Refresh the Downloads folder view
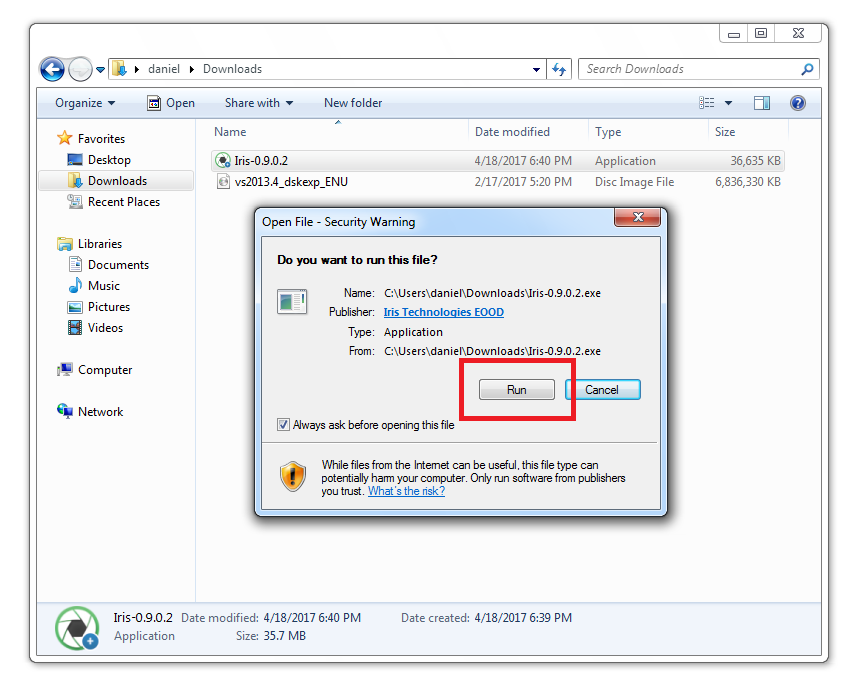The width and height of the screenshot is (865, 689). pyautogui.click(x=559, y=70)
